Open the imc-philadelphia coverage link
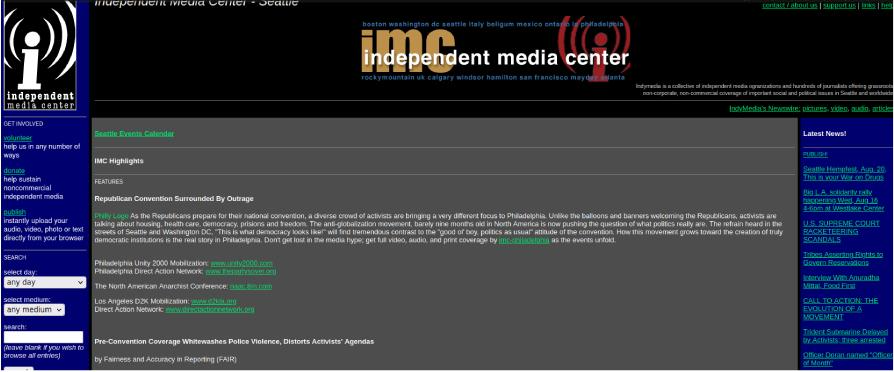This screenshot has width=894, height=372. (x=524, y=241)
